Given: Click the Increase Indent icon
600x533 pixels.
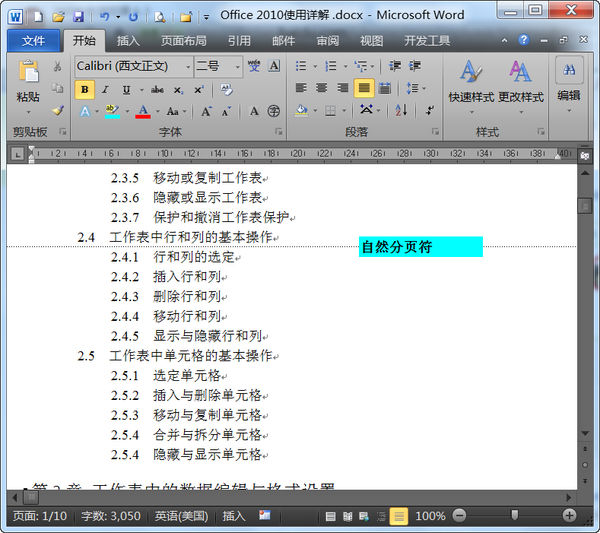Looking at the screenshot, I should [x=415, y=66].
